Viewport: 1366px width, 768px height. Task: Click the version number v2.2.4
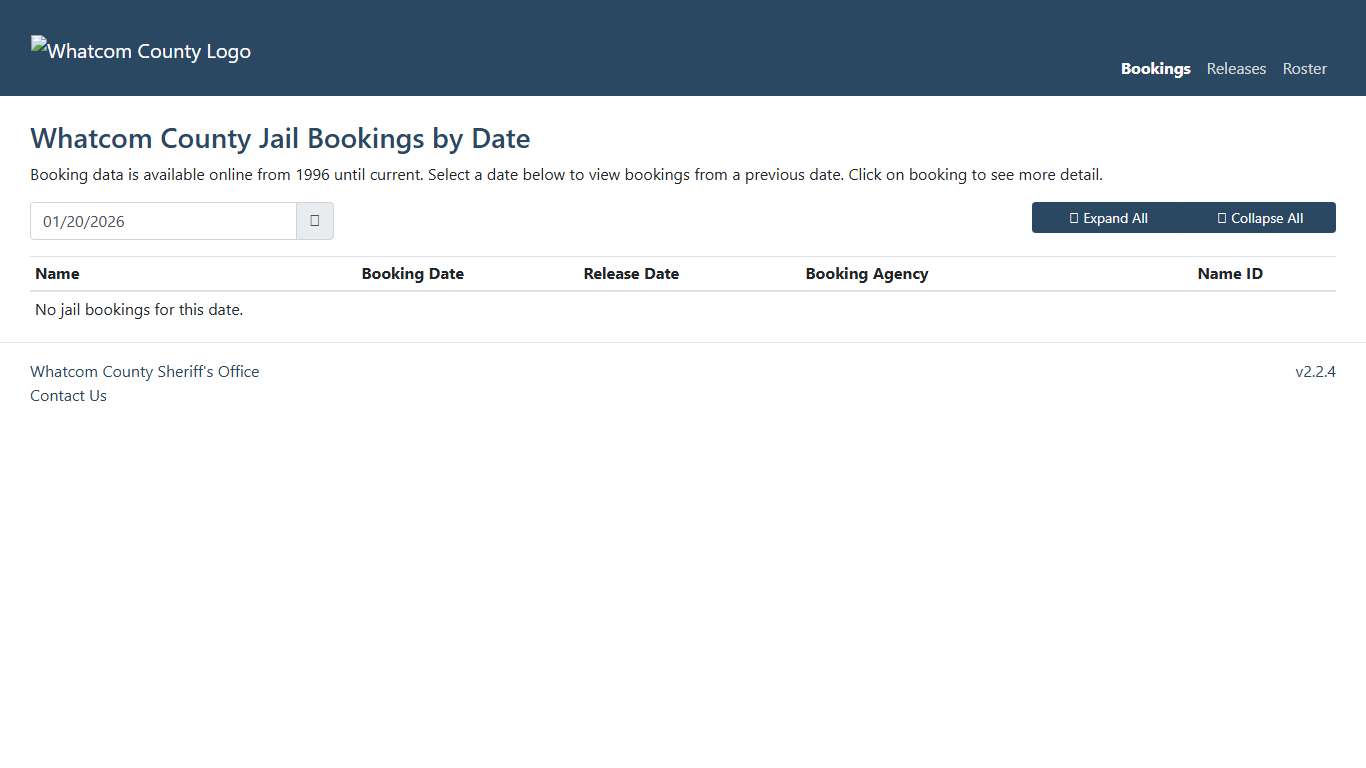tap(1315, 371)
